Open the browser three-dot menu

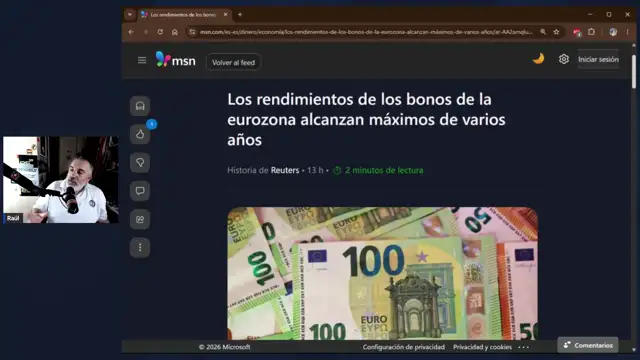click(628, 32)
